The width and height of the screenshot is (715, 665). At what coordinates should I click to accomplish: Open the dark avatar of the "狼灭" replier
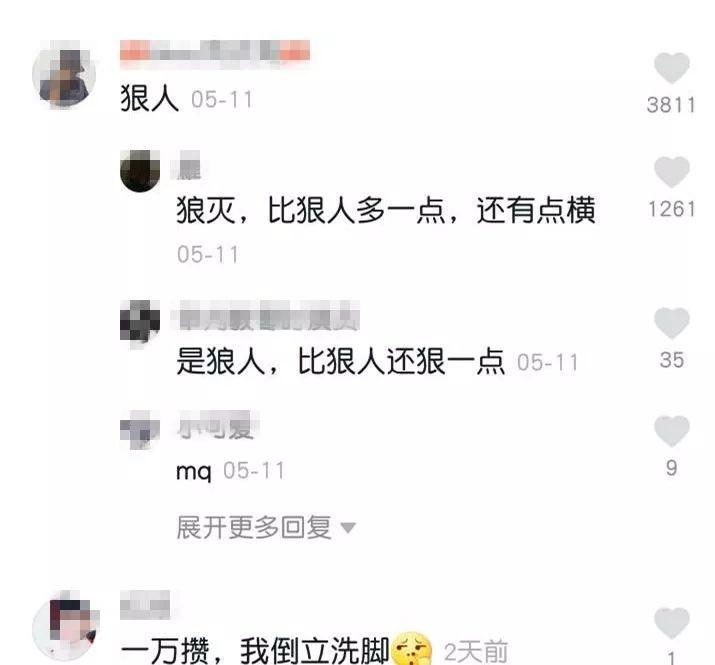point(140,171)
